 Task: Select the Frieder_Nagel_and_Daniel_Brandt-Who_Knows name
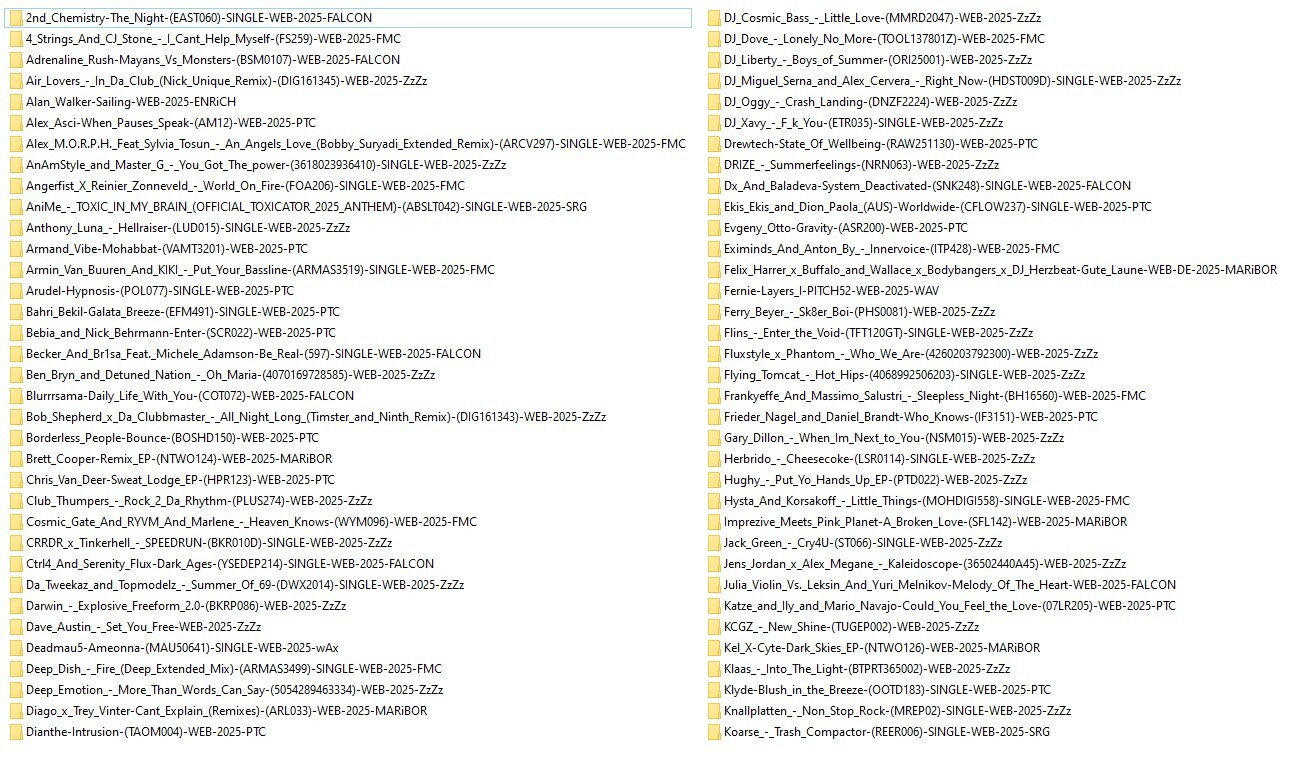pos(911,417)
